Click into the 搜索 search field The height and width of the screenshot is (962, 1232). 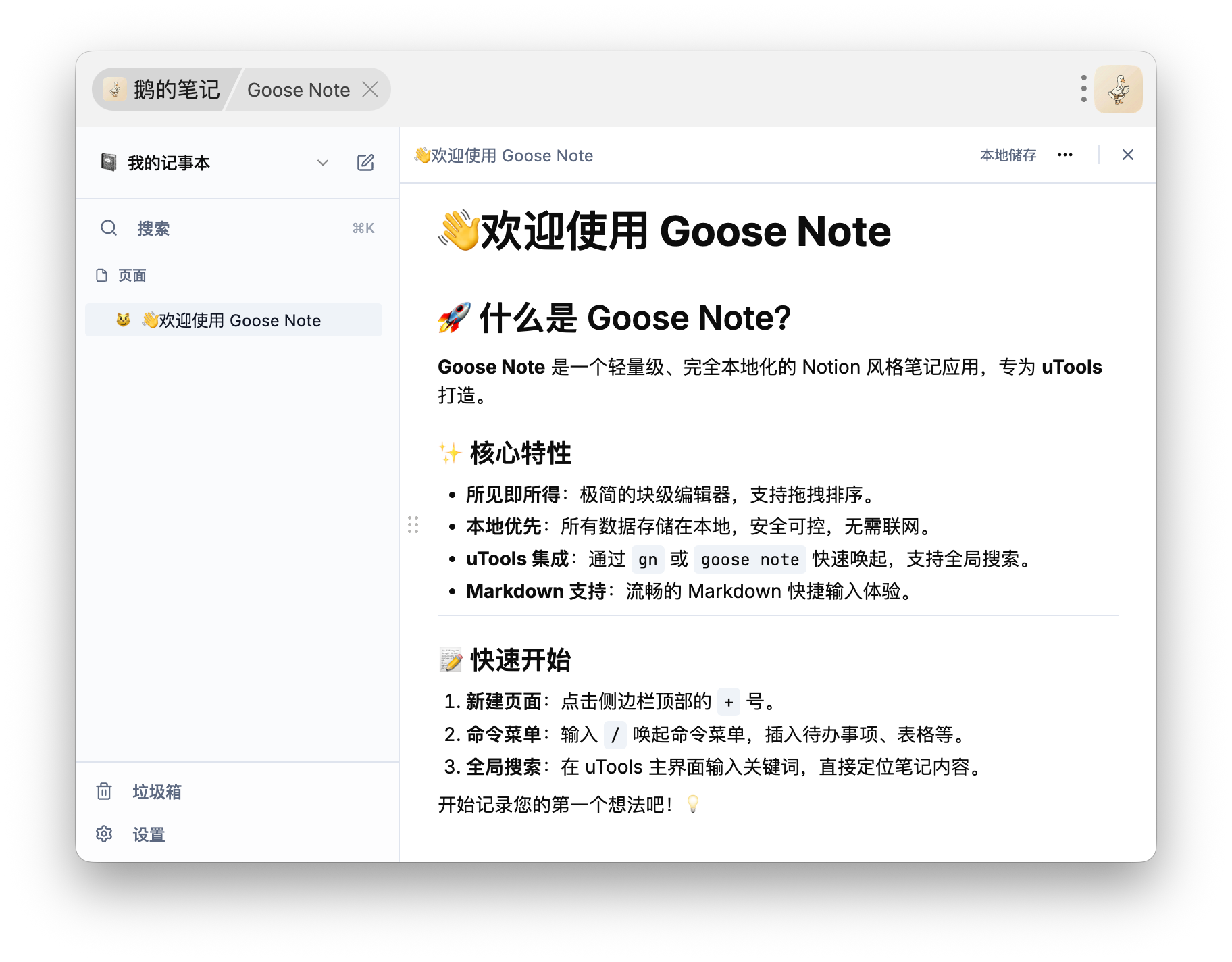(x=236, y=228)
